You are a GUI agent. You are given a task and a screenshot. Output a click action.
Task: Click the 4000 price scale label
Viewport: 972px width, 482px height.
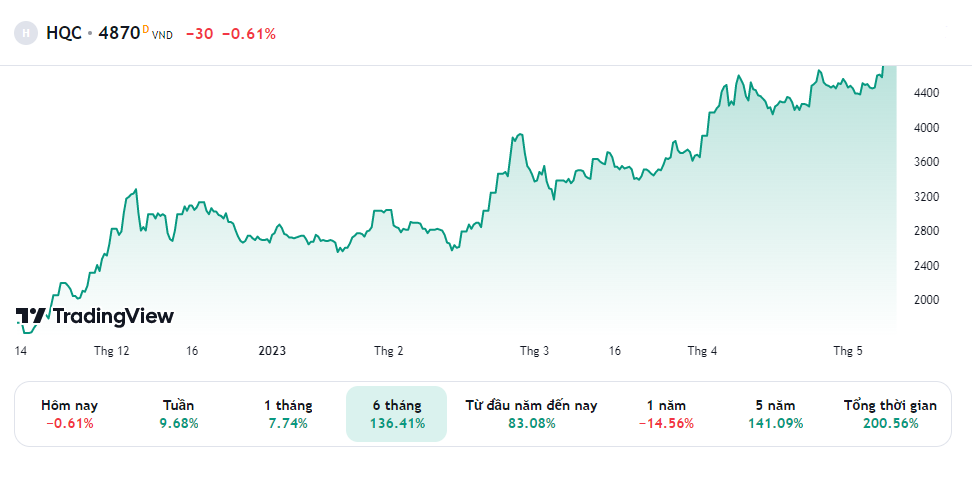point(926,128)
